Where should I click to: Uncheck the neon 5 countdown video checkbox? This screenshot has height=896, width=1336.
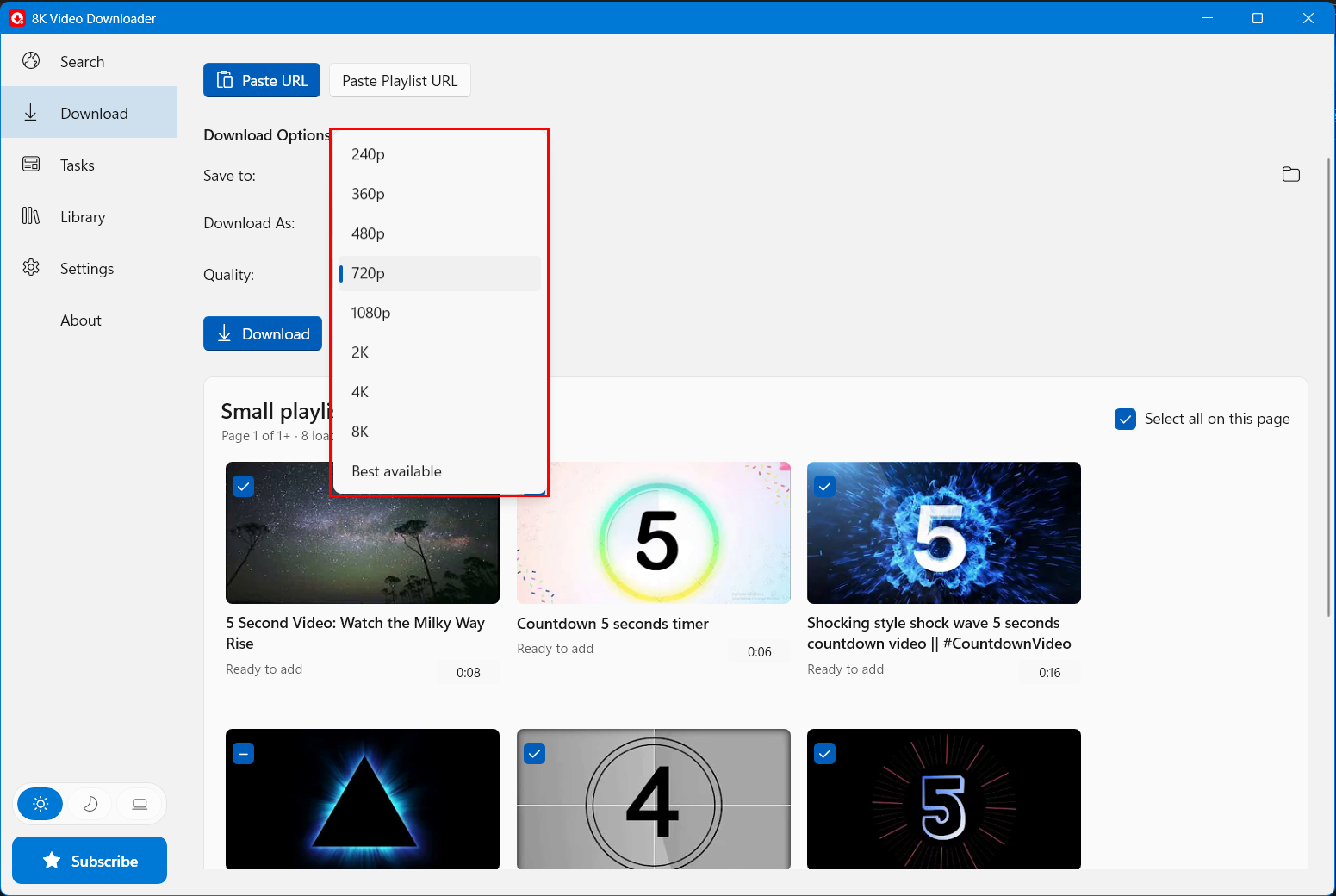(x=825, y=754)
